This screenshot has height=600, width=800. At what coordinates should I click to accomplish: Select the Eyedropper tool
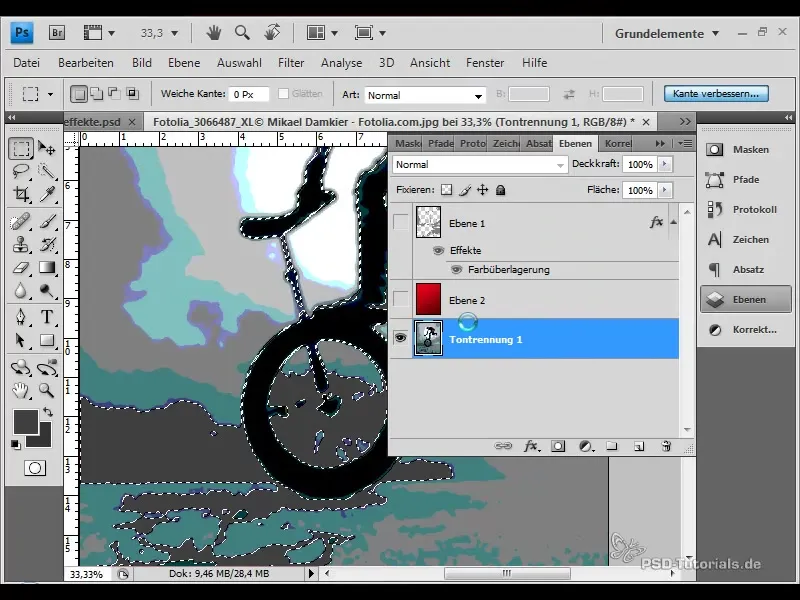(x=46, y=194)
